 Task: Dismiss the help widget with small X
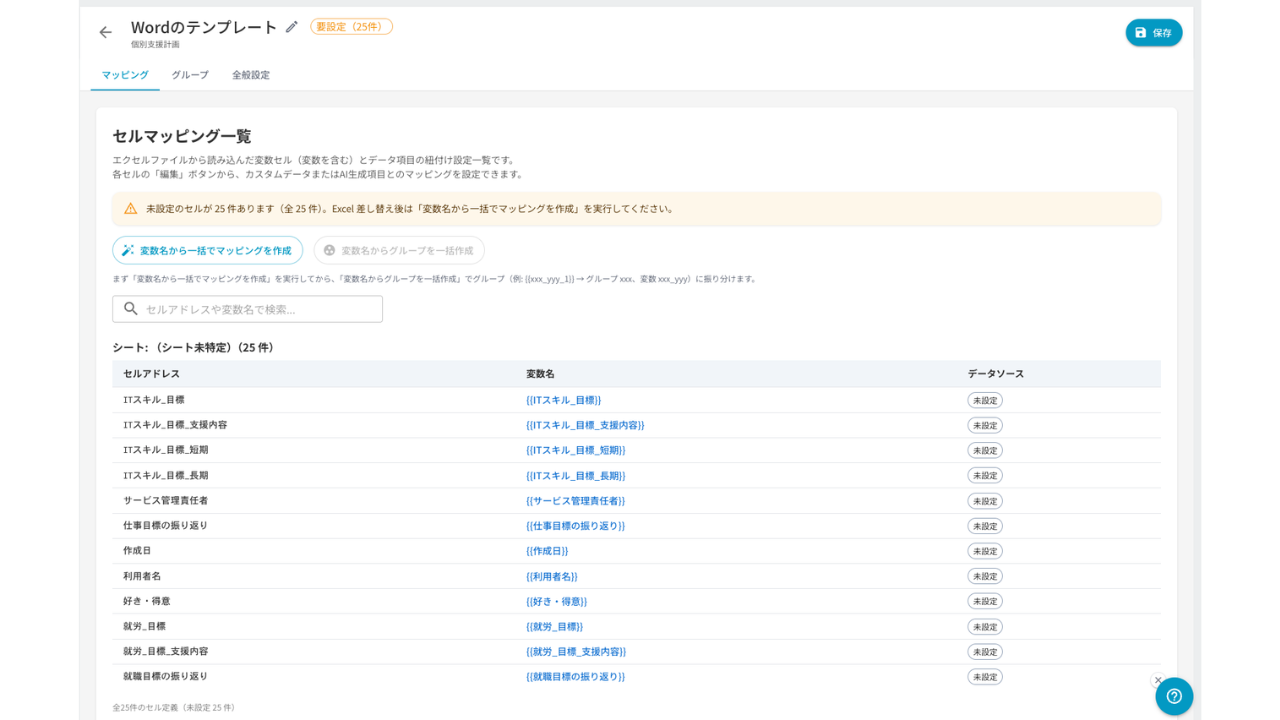coord(1158,680)
